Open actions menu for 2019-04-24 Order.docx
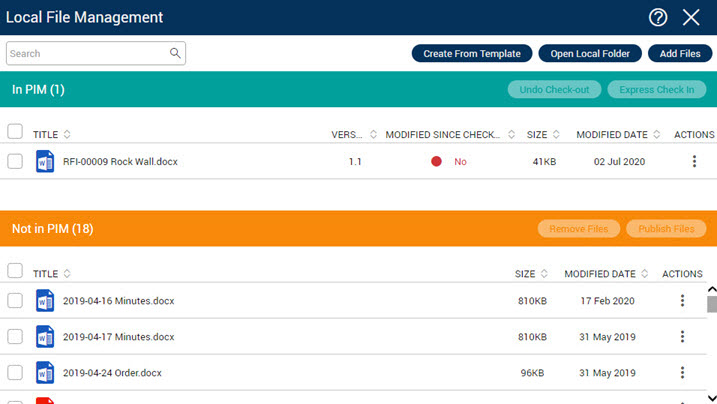This screenshot has height=404, width=717. pyautogui.click(x=683, y=372)
